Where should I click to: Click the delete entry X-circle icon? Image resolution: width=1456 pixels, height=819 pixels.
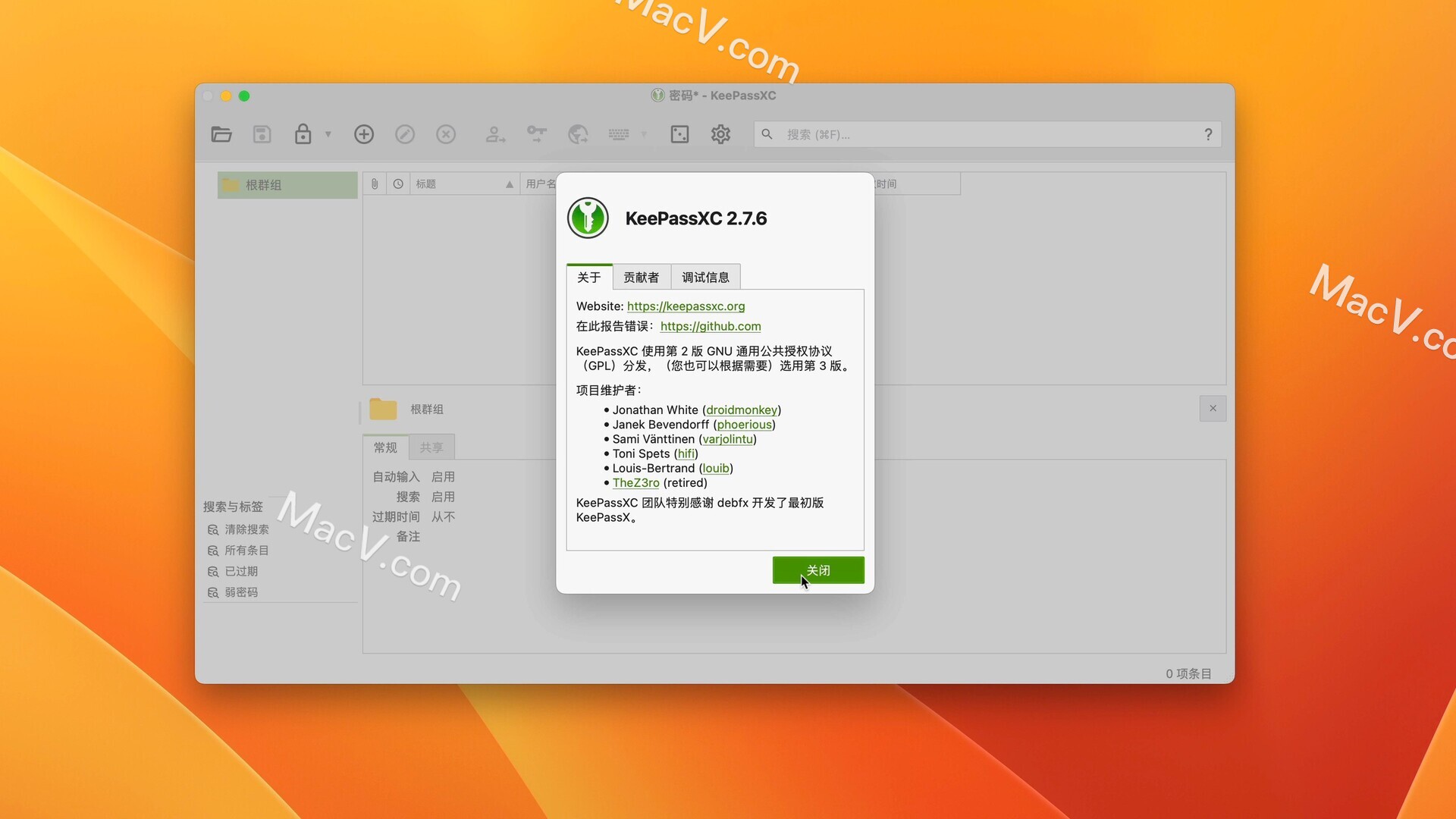pyautogui.click(x=446, y=135)
